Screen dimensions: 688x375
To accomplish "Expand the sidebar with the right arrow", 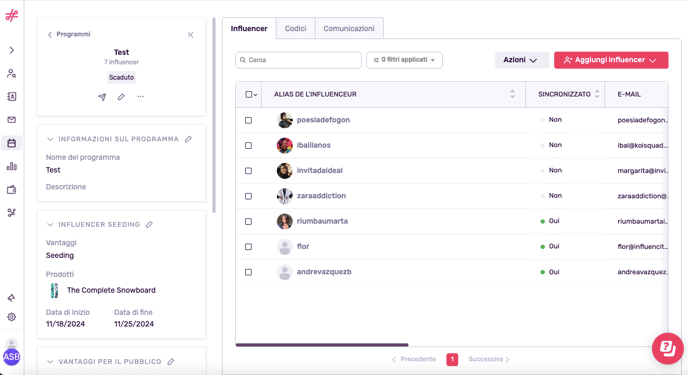I will (12, 50).
